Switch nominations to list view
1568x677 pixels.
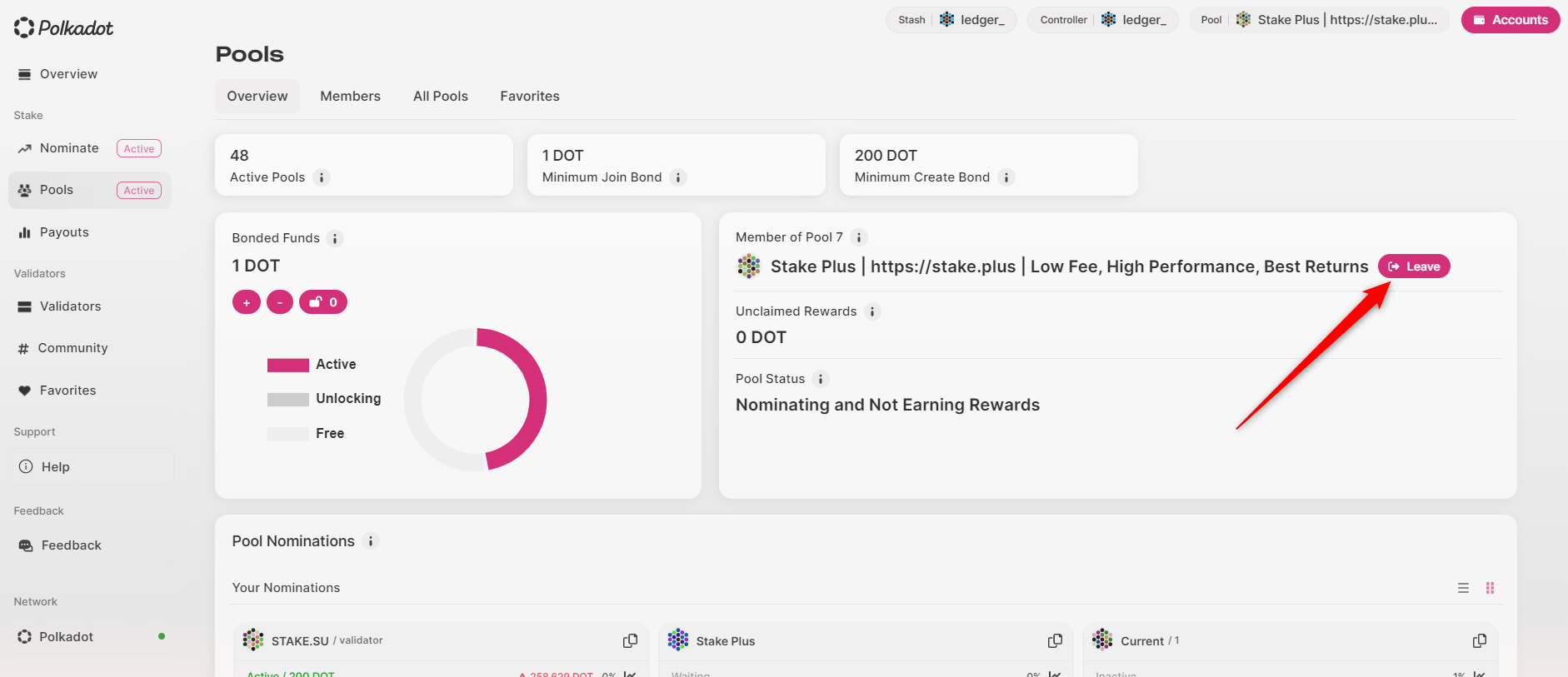1463,588
